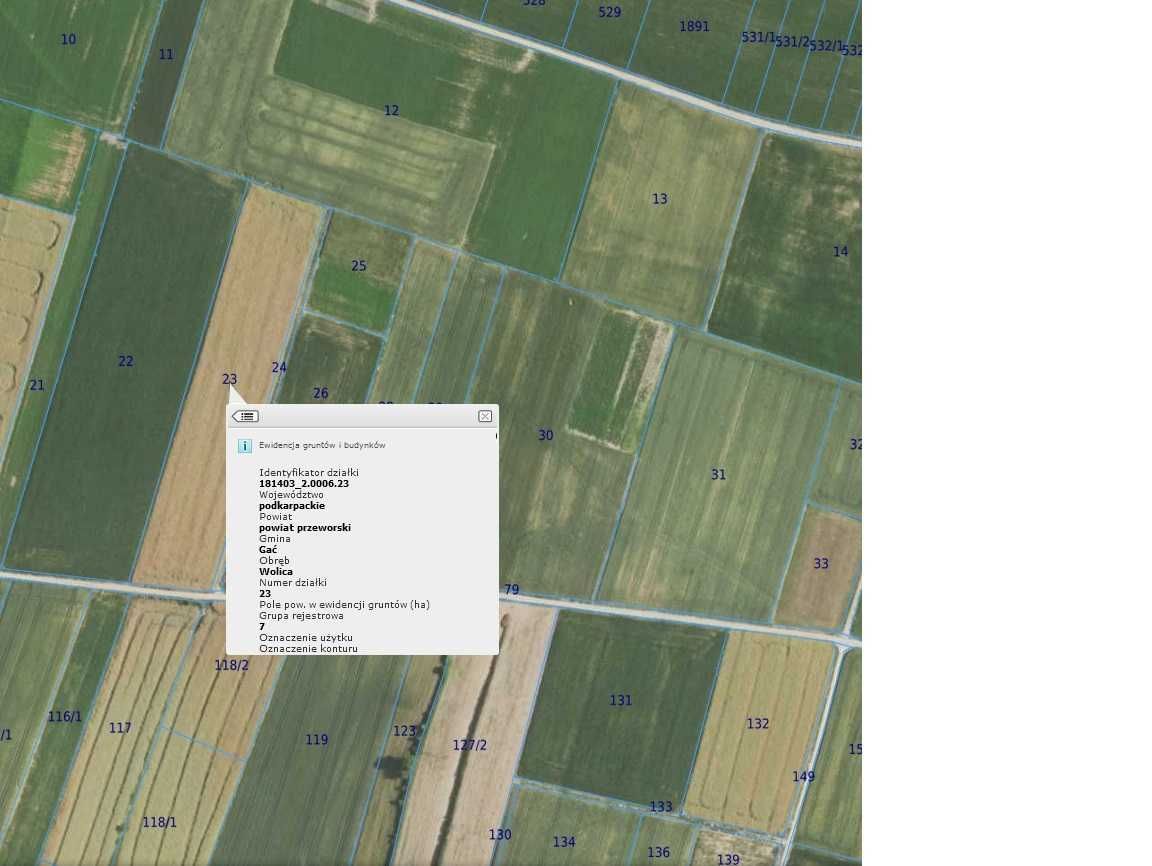Click parcel label 12 on the map
The width and height of the screenshot is (1152, 866).
[392, 111]
